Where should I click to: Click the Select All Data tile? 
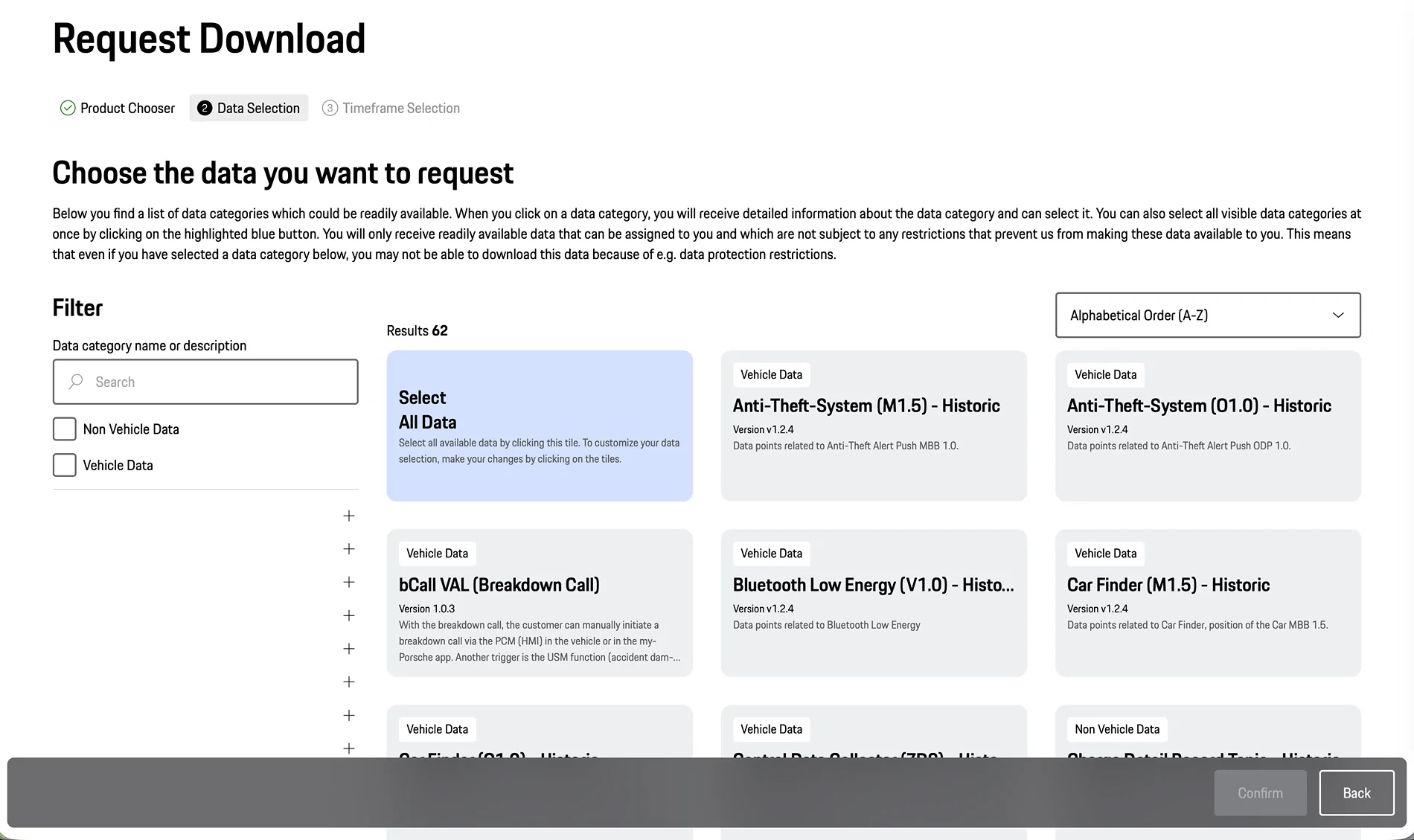click(x=540, y=426)
